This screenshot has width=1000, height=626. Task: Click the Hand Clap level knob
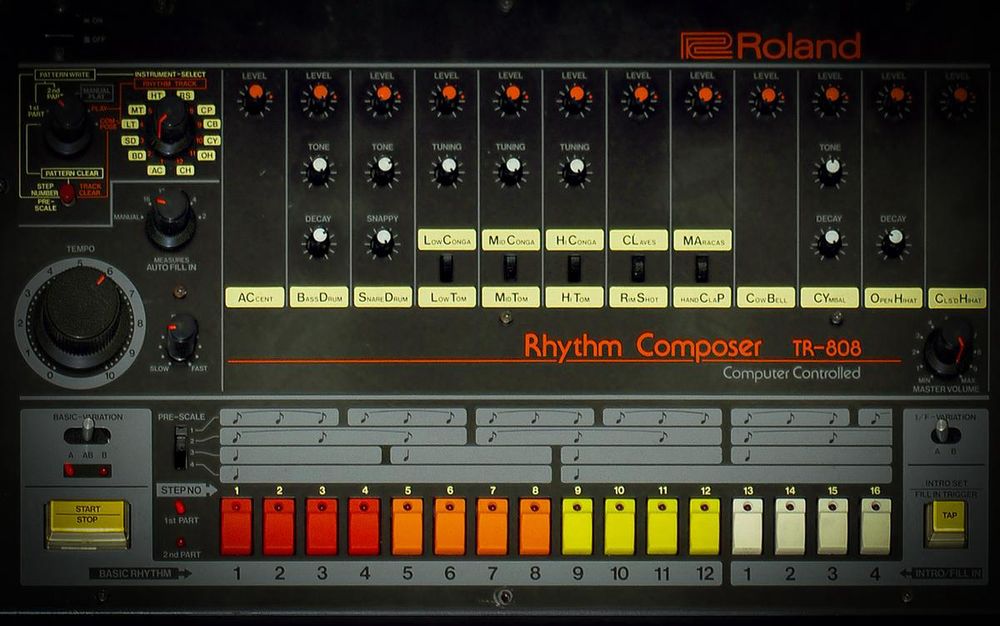coord(703,99)
